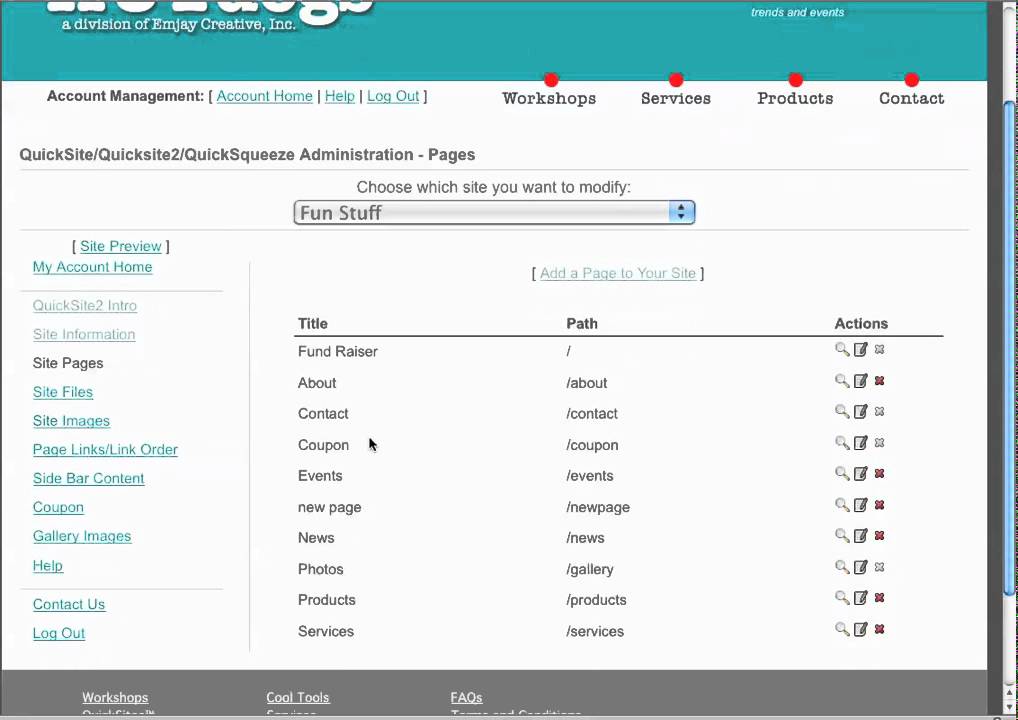The image size is (1018, 720).
Task: Click the sidebar Log Out link
Action: click(x=59, y=634)
